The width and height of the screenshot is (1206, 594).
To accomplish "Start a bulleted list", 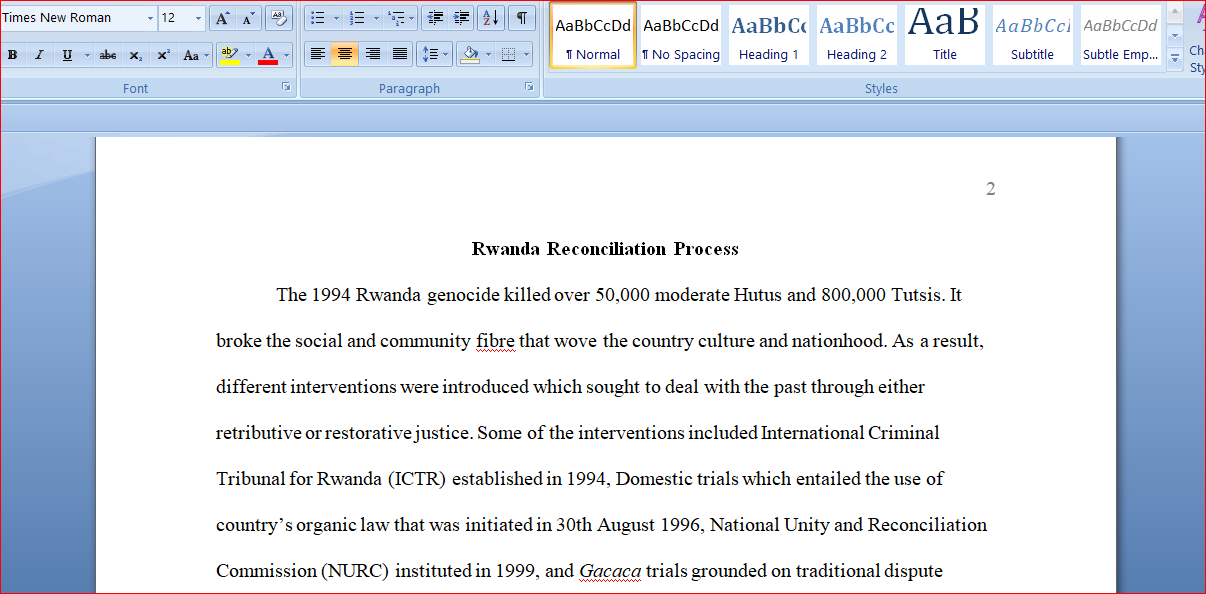I will coord(317,18).
